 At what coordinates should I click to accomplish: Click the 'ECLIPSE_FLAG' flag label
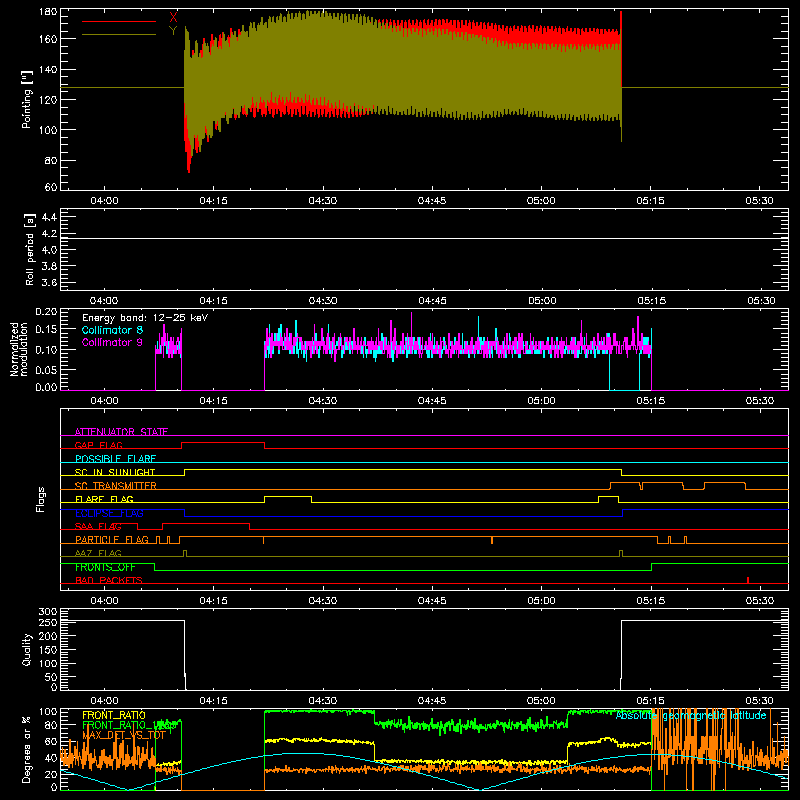tap(109, 513)
